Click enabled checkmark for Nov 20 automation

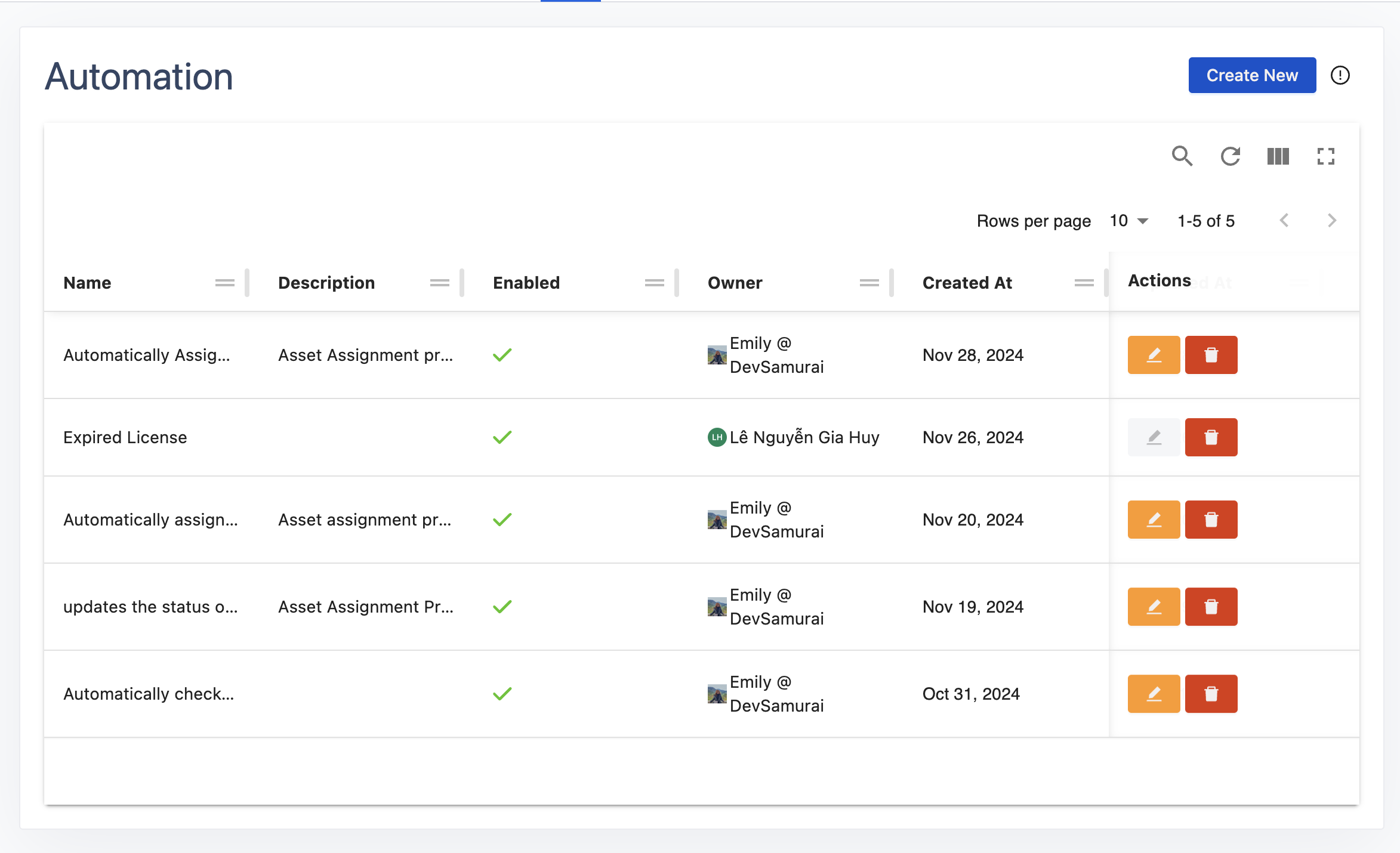[502, 520]
